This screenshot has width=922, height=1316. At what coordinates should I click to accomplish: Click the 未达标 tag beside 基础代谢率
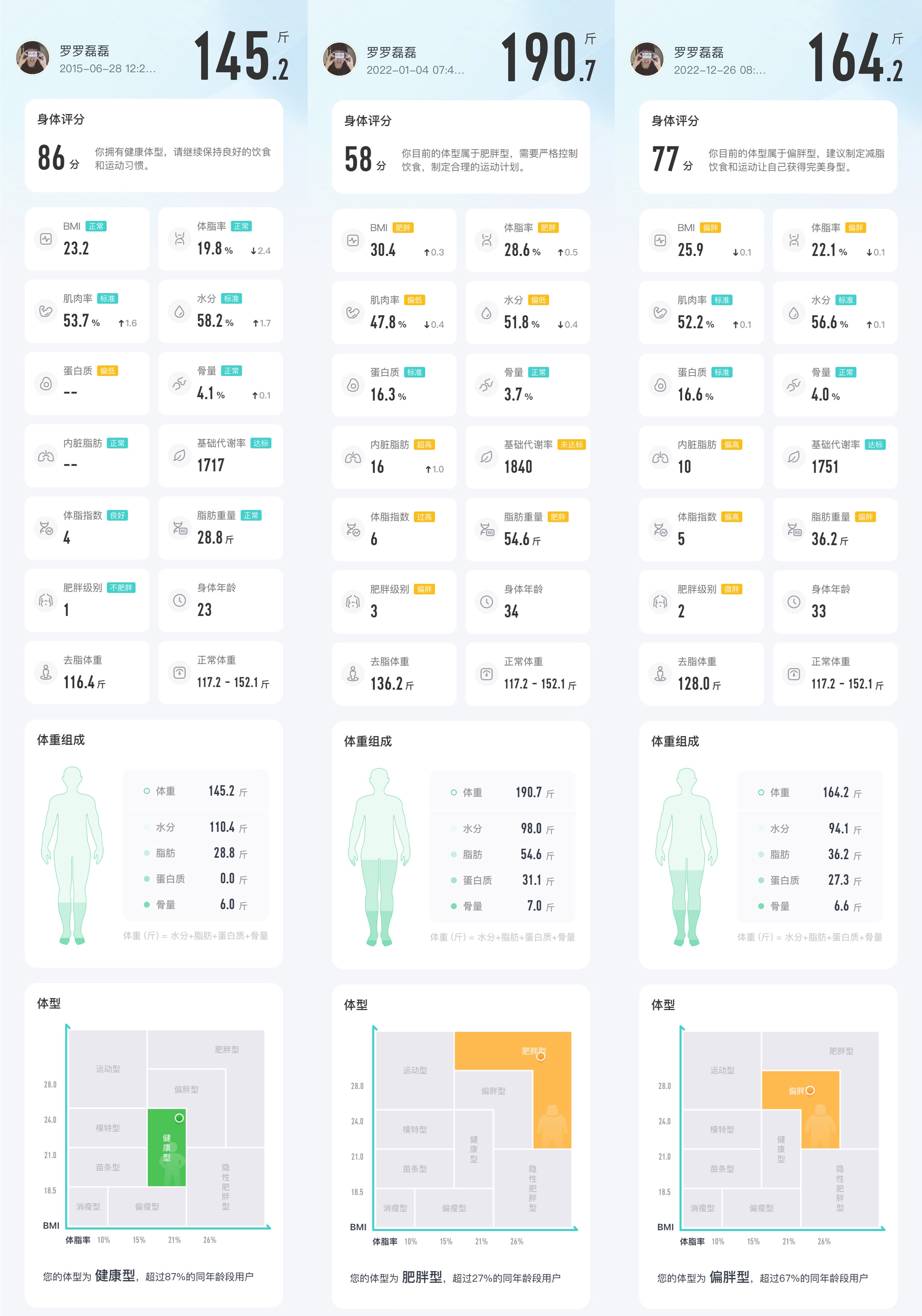click(x=572, y=445)
